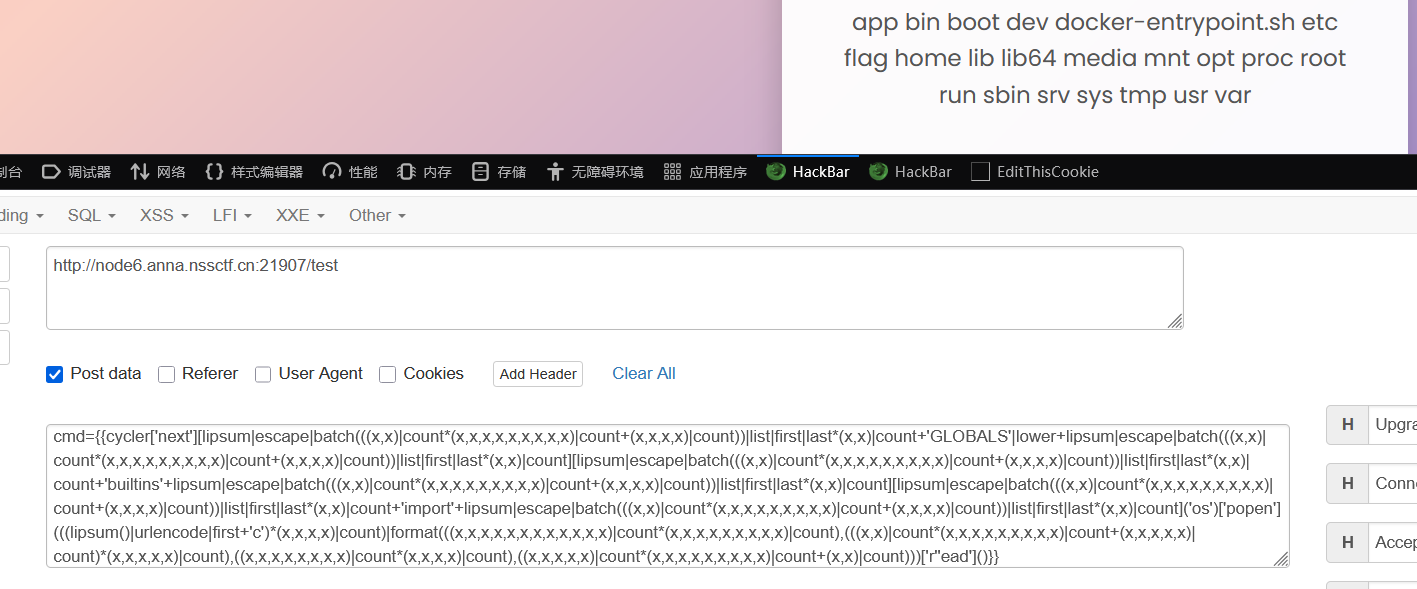Uncheck the Post data checkbox
The height and width of the screenshot is (589, 1417).
click(55, 374)
